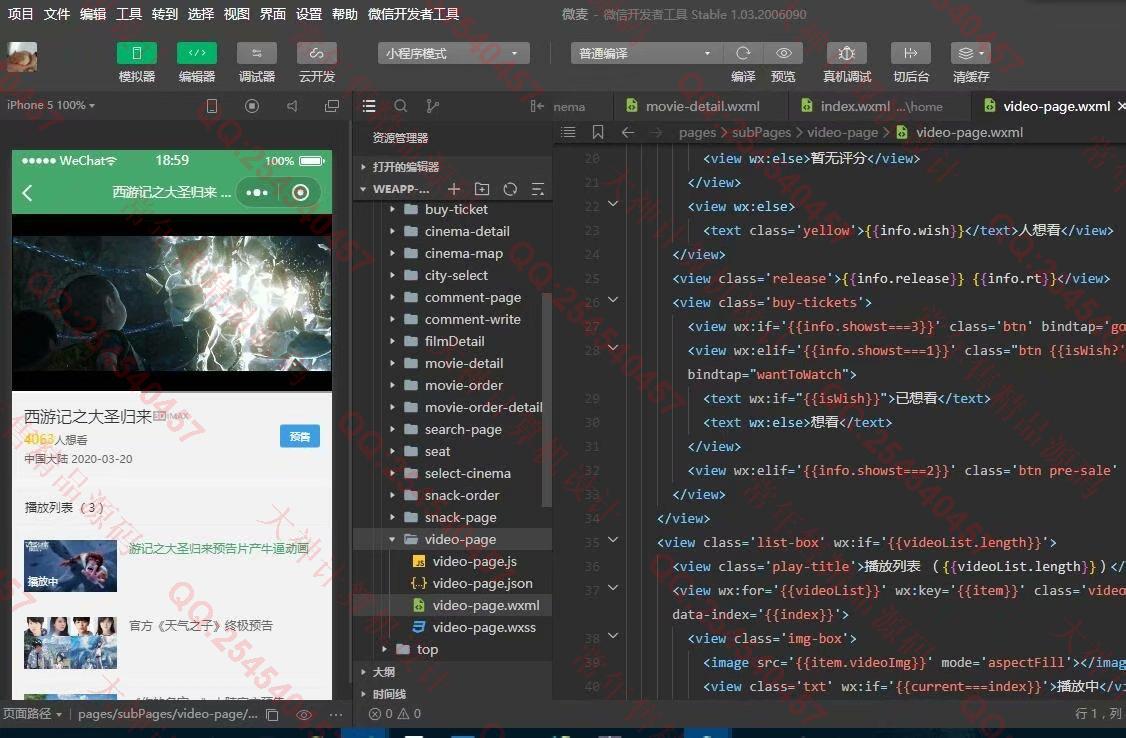Click the simulator device rotate icon
Screen dimensions: 1126x738
coord(212,106)
